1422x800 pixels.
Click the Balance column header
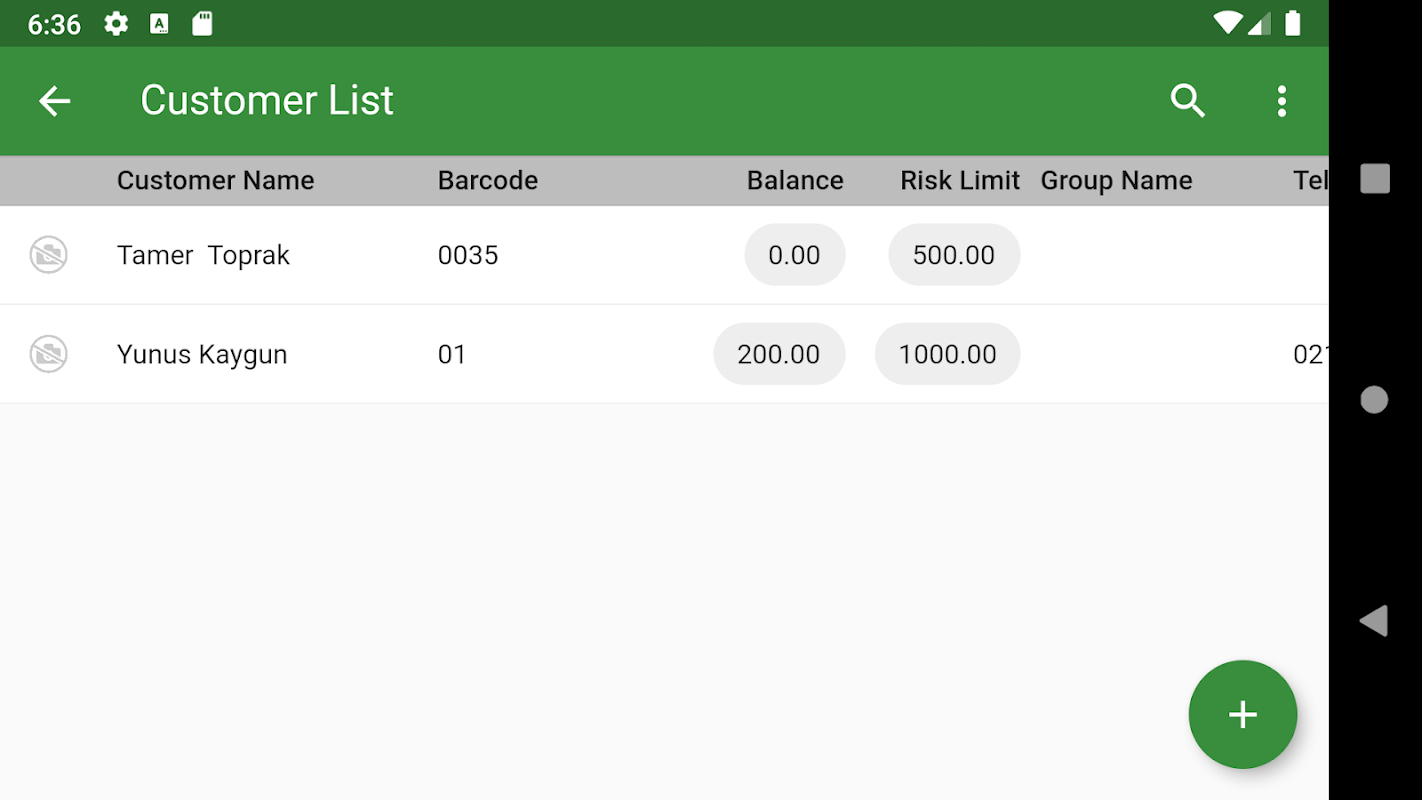point(795,180)
